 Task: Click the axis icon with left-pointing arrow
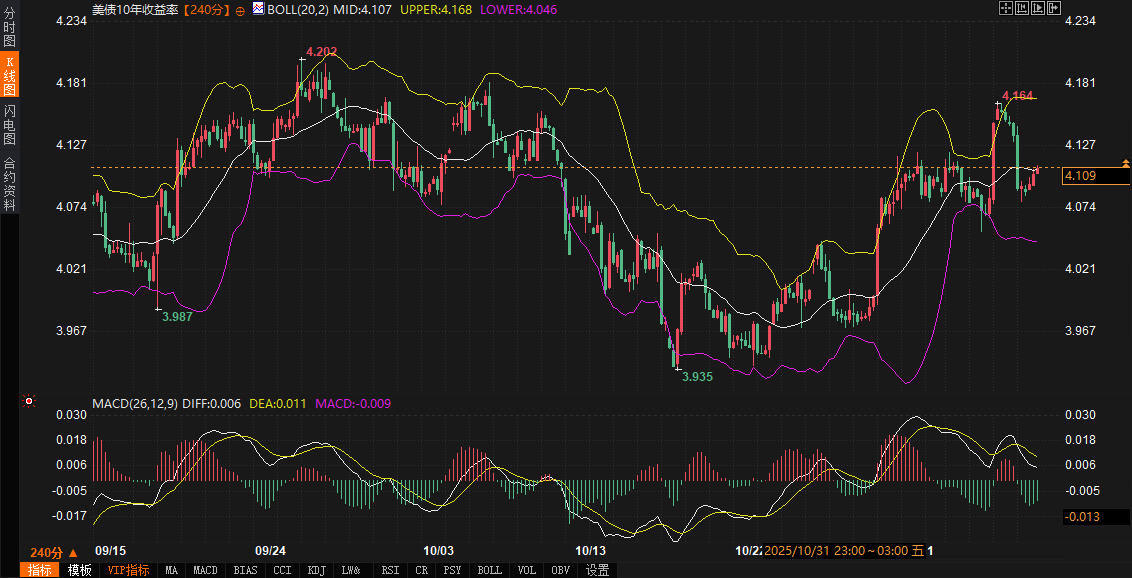(1022, 8)
